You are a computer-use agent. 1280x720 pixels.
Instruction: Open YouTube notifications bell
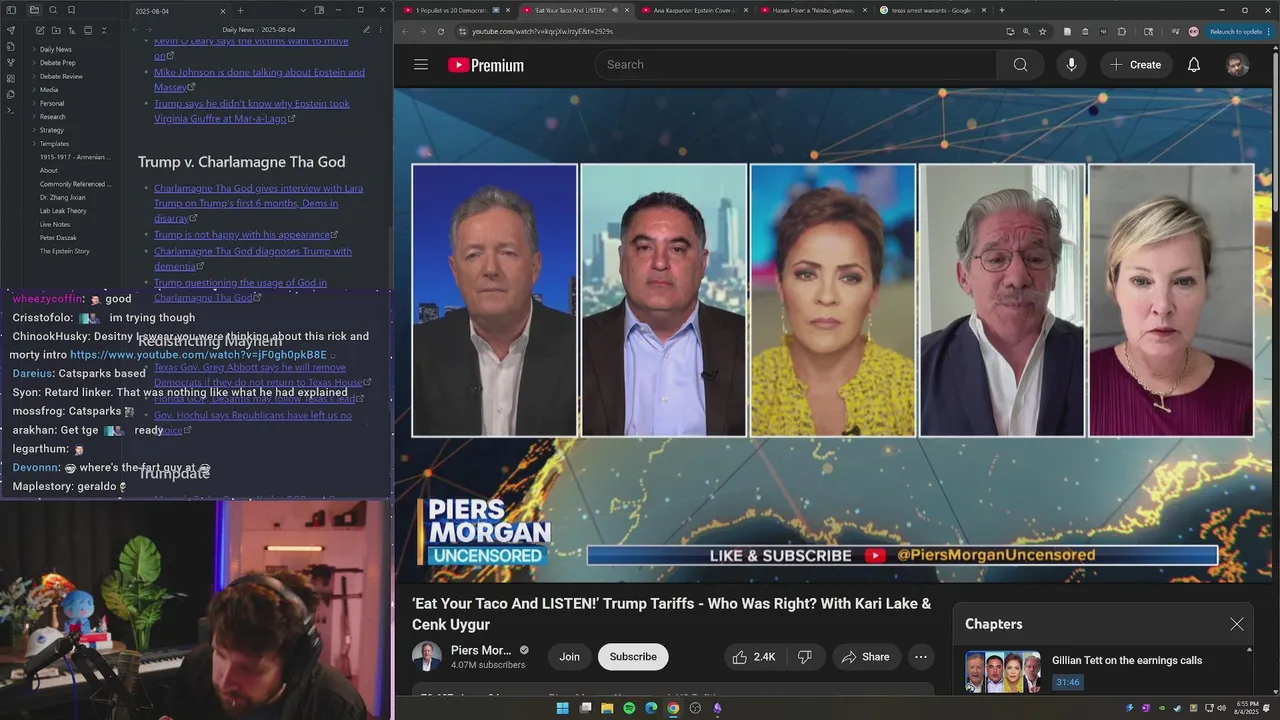pyautogui.click(x=1193, y=65)
